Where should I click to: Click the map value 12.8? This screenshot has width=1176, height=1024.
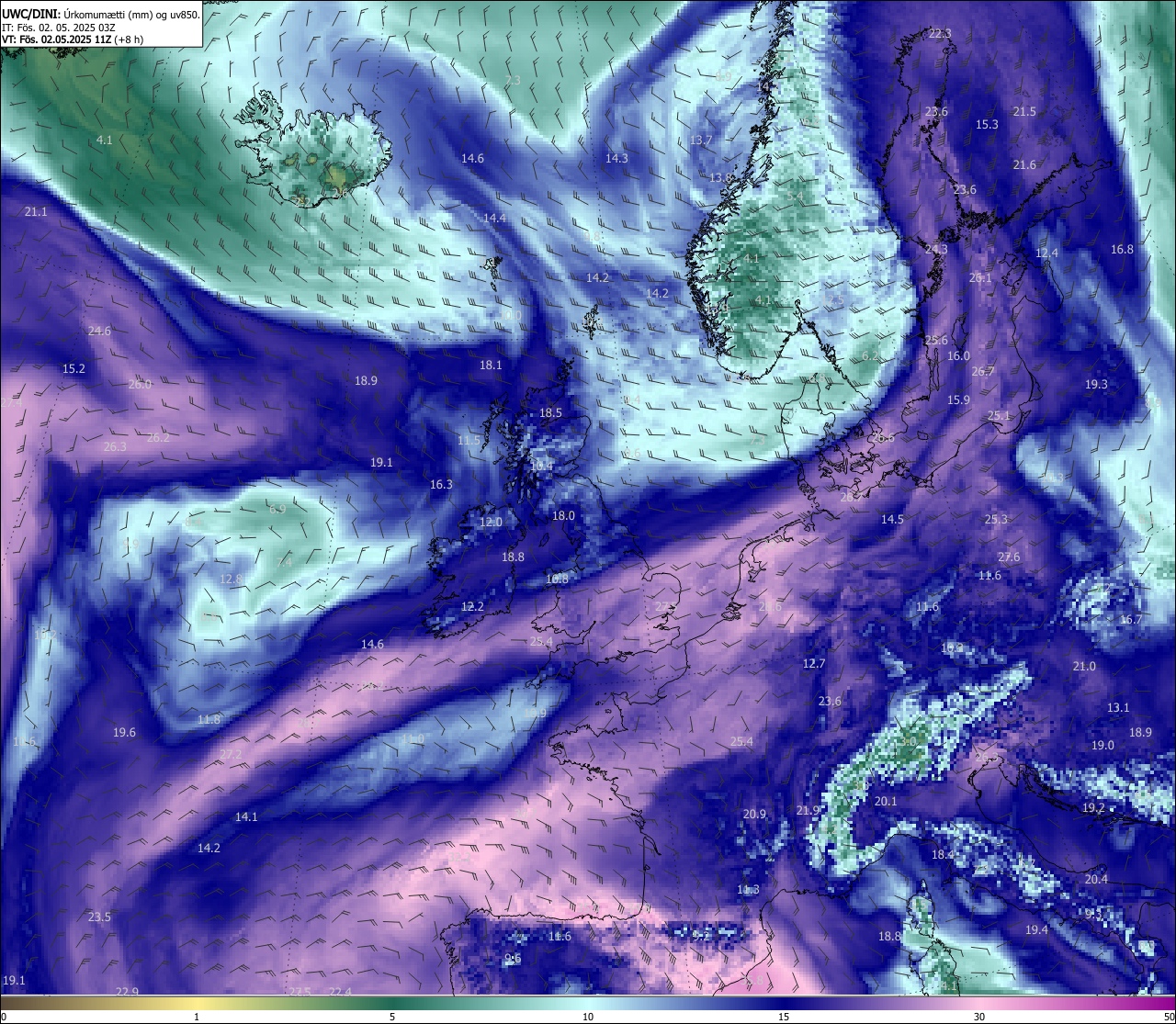pos(231,580)
